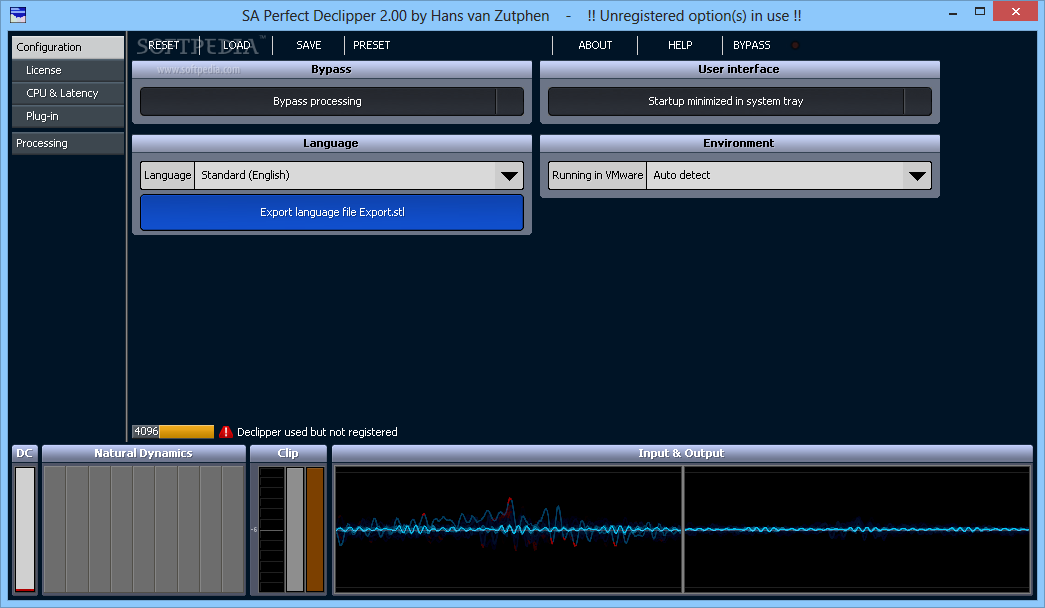This screenshot has width=1045, height=608.
Task: Click RESET in the top toolbar
Action: pyautogui.click(x=163, y=45)
